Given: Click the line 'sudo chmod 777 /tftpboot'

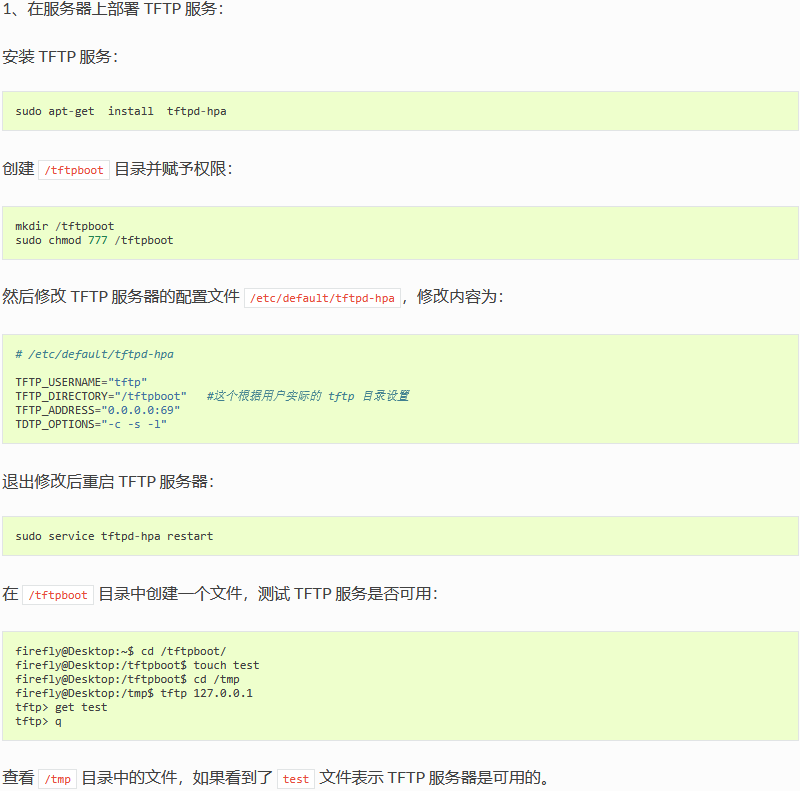Looking at the screenshot, I should pos(94,240).
